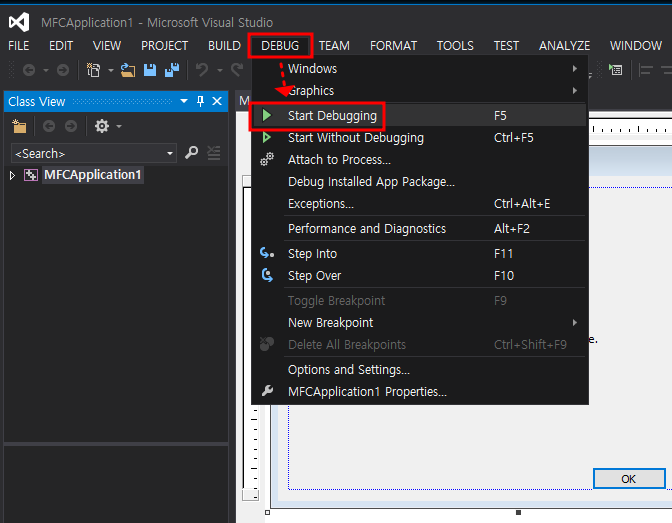Close the DEBUG menu from the menu bar
The width and height of the screenshot is (672, 523).
280,45
